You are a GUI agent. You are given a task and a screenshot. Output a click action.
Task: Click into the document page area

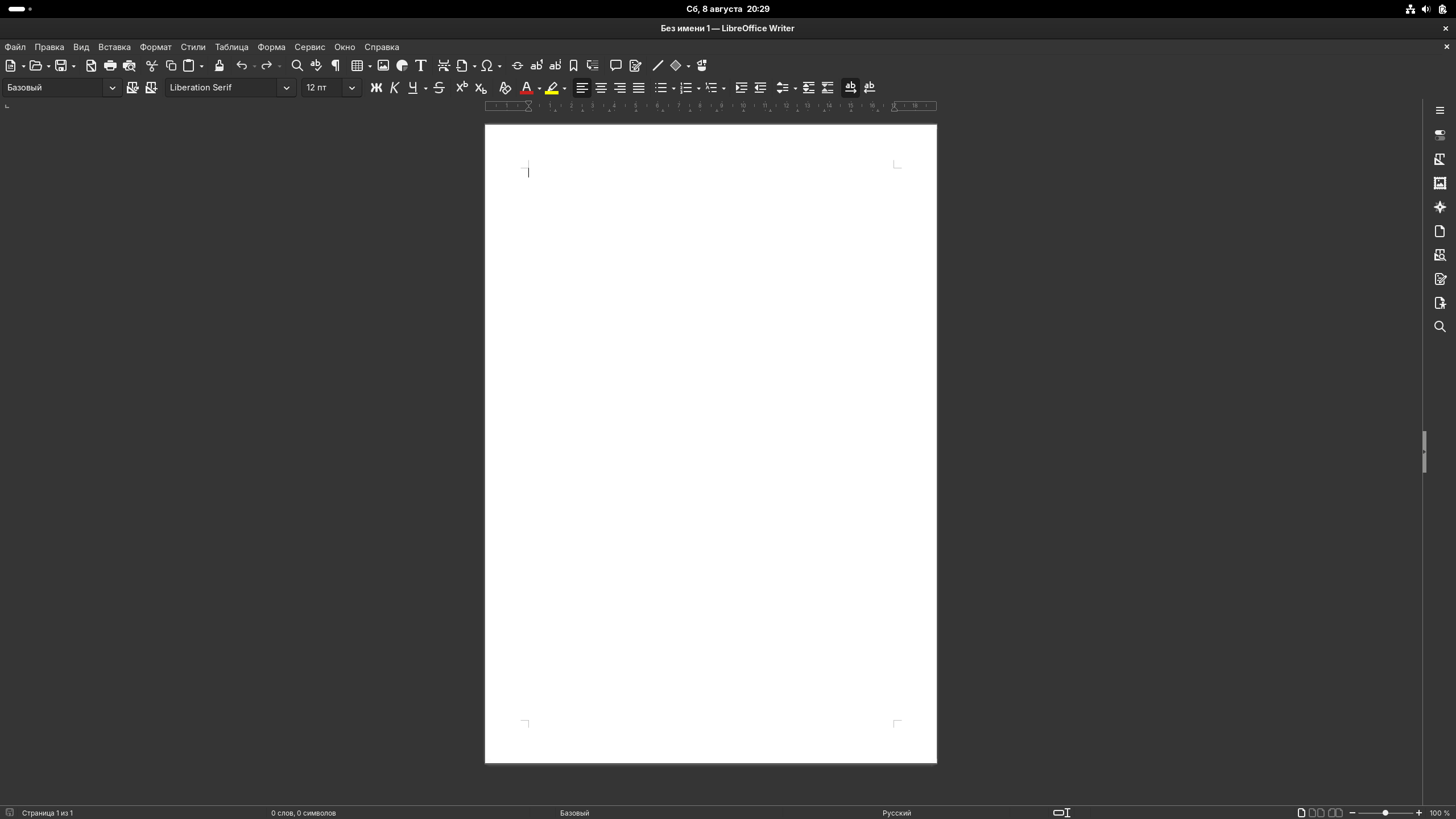coord(710,444)
